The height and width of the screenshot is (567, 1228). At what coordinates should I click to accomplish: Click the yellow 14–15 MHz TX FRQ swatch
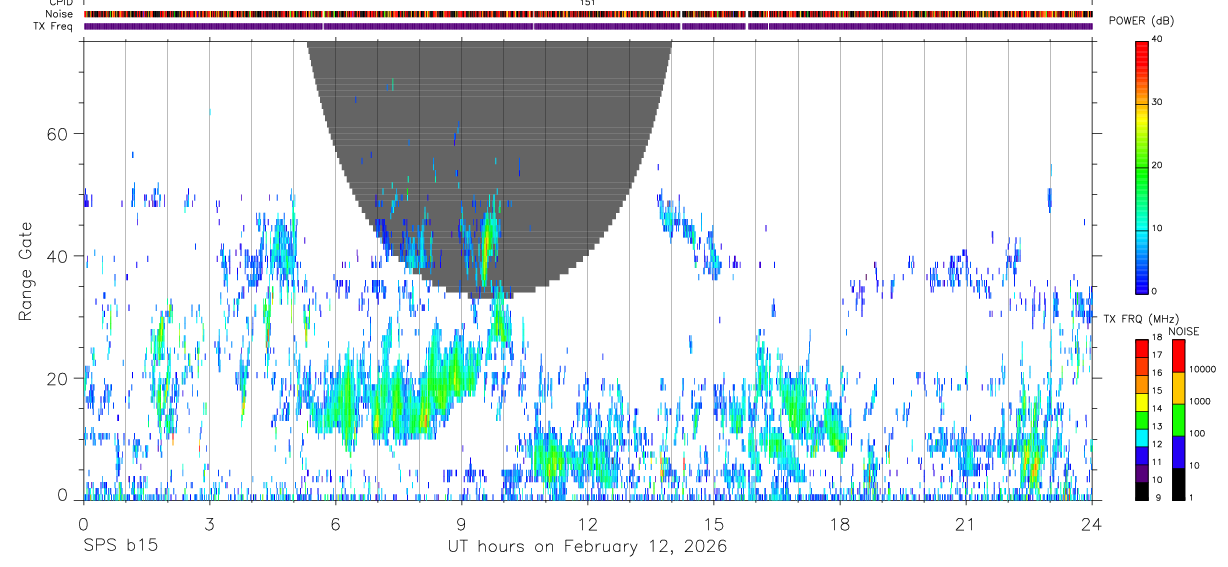tap(1141, 402)
